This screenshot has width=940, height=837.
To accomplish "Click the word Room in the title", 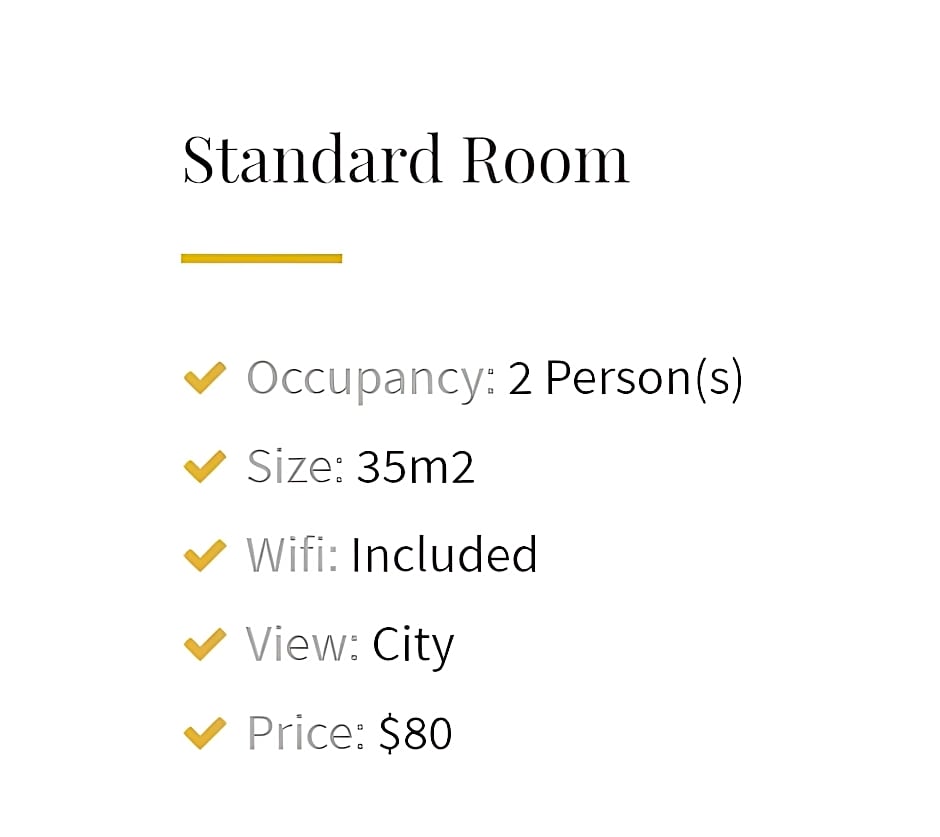I will coord(546,159).
